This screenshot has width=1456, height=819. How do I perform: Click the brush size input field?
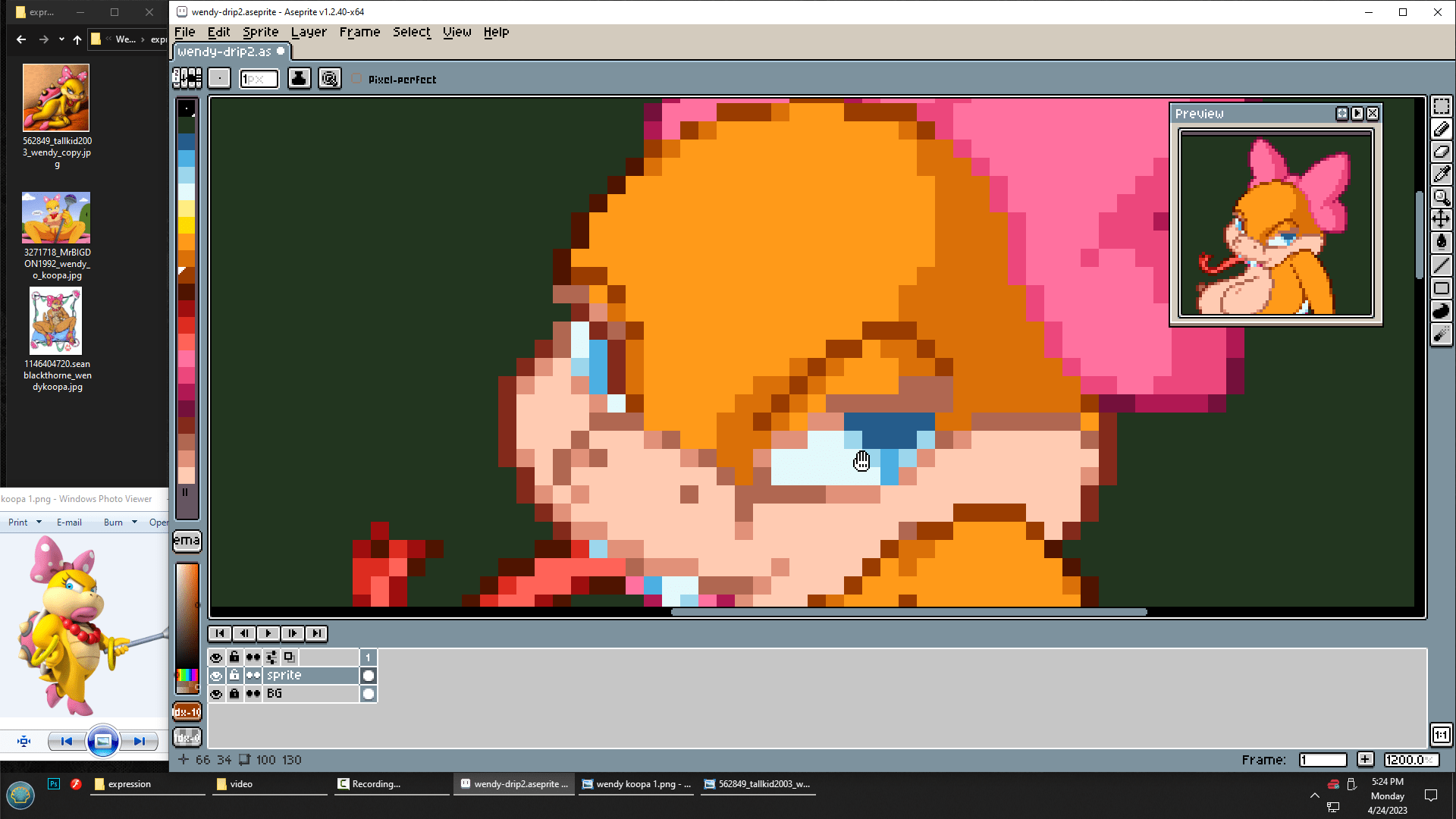pyautogui.click(x=259, y=79)
